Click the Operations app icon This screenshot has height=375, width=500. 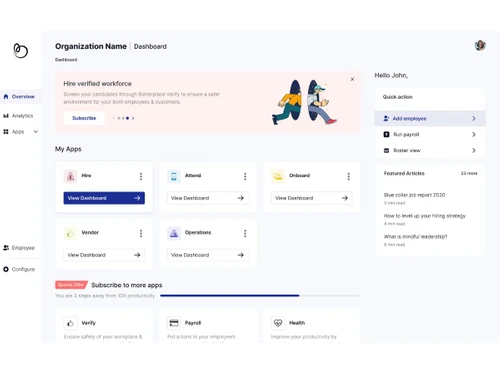174,233
